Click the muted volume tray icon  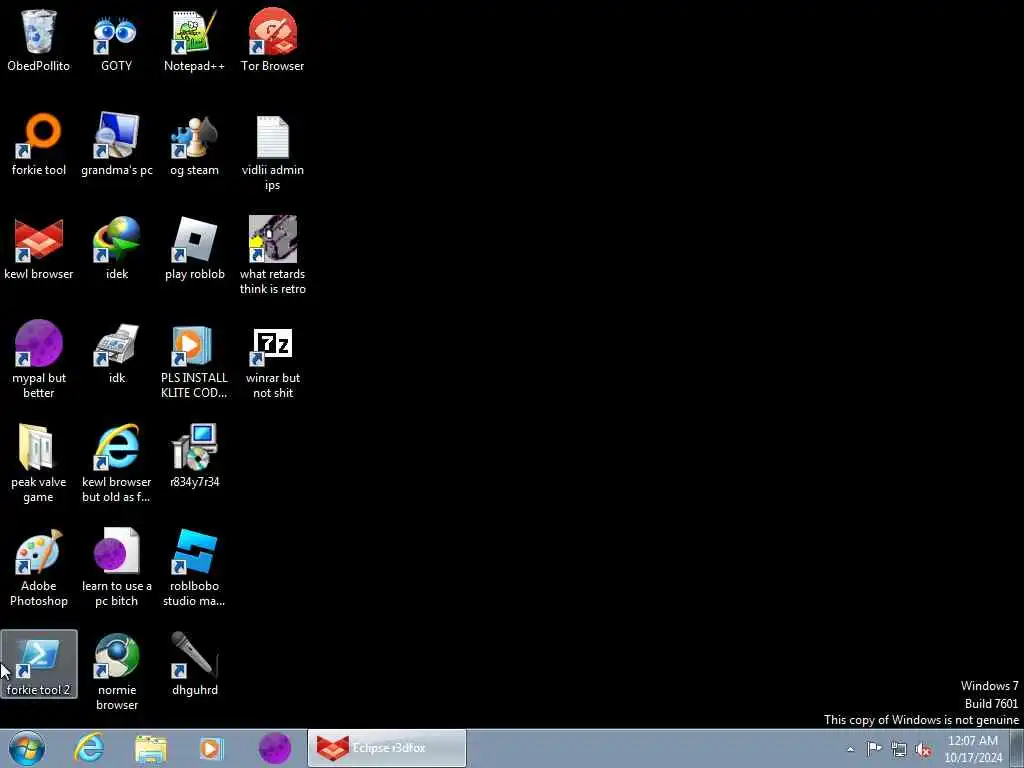click(x=923, y=750)
